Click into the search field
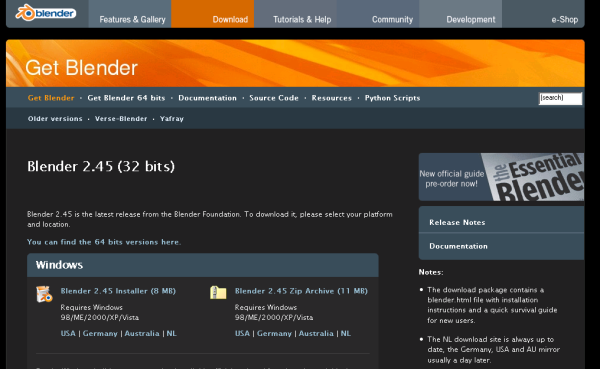This screenshot has height=369, width=600. point(560,98)
